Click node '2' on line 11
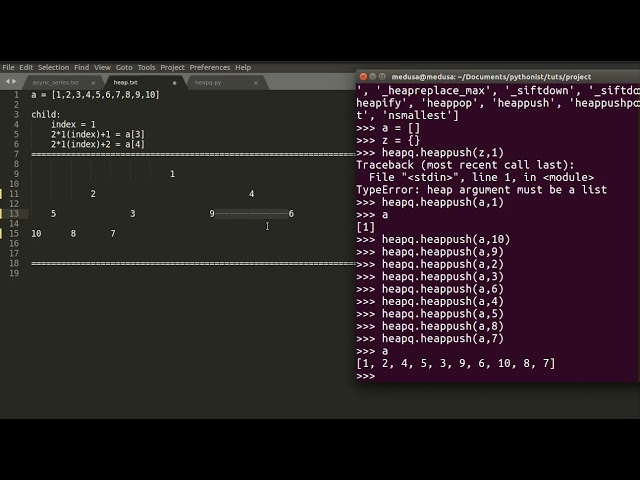The height and width of the screenshot is (480, 640). point(93,194)
